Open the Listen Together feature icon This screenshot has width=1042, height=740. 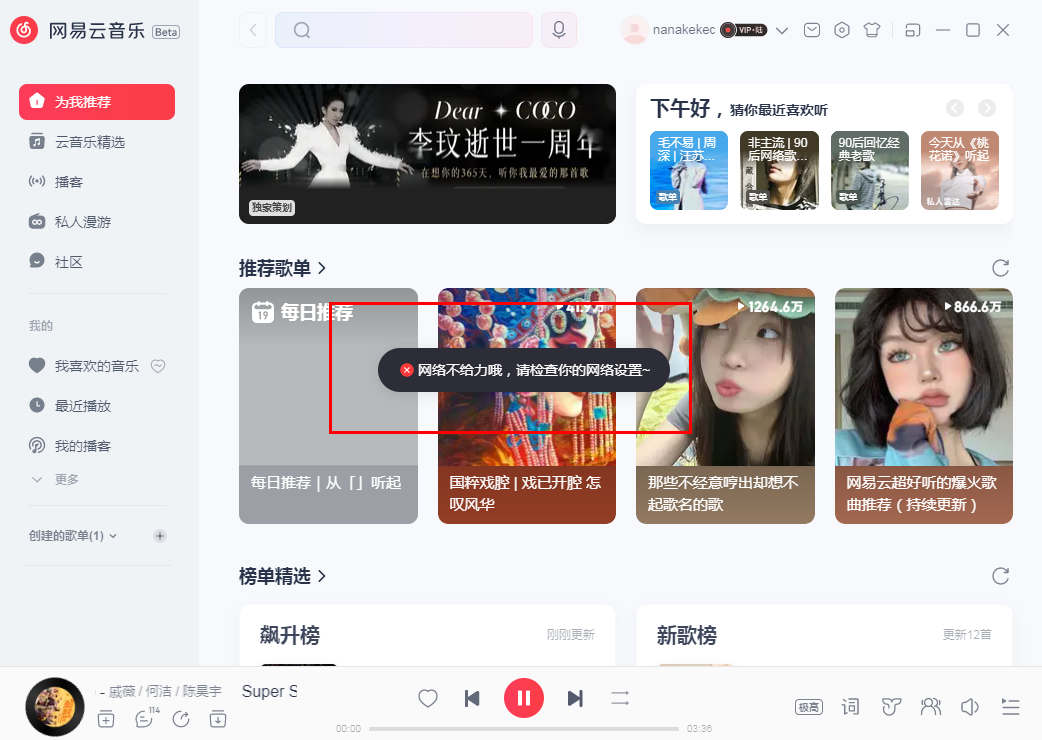click(x=930, y=706)
